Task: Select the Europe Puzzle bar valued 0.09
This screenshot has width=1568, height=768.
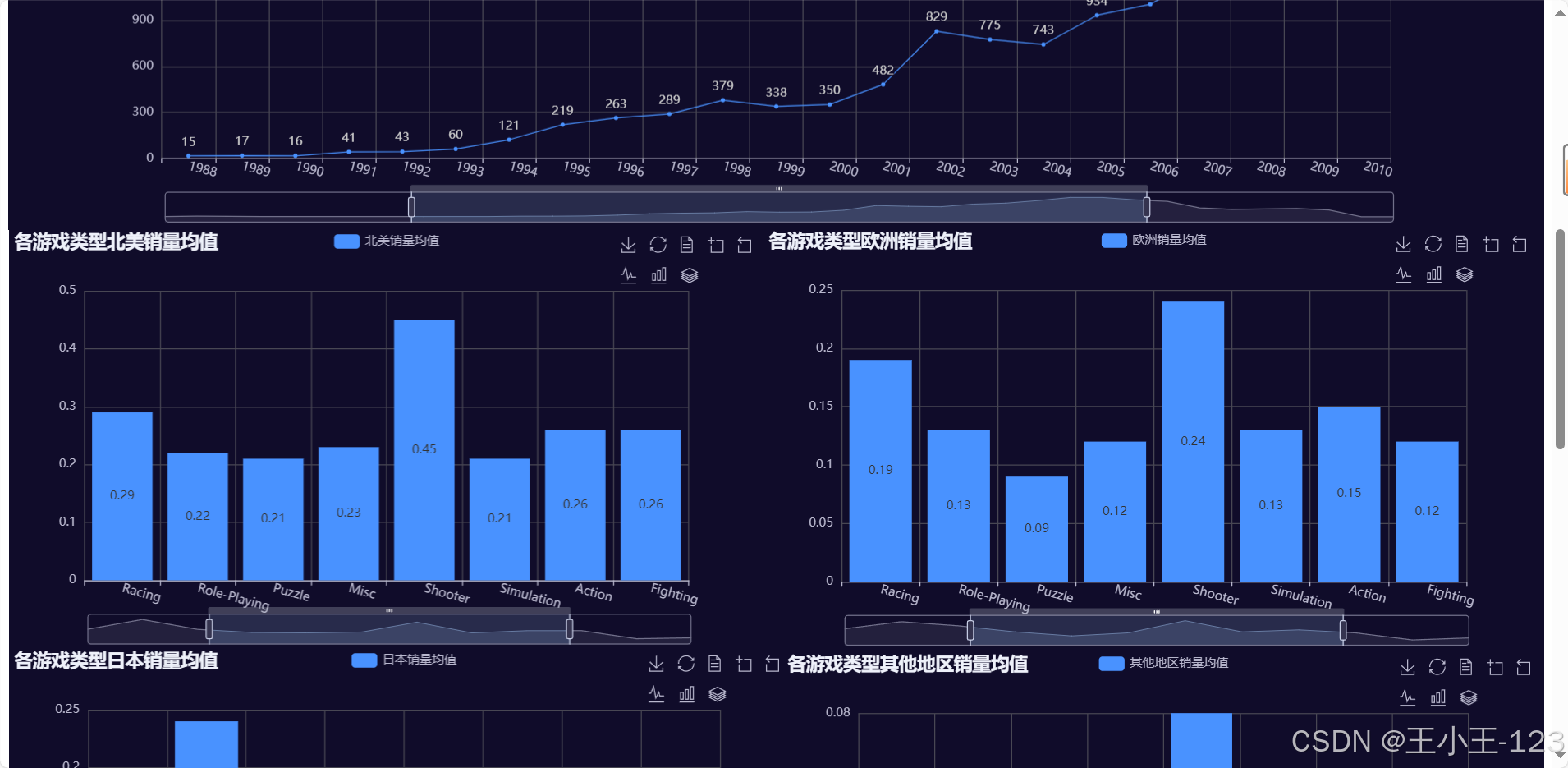Action: pos(1037,528)
